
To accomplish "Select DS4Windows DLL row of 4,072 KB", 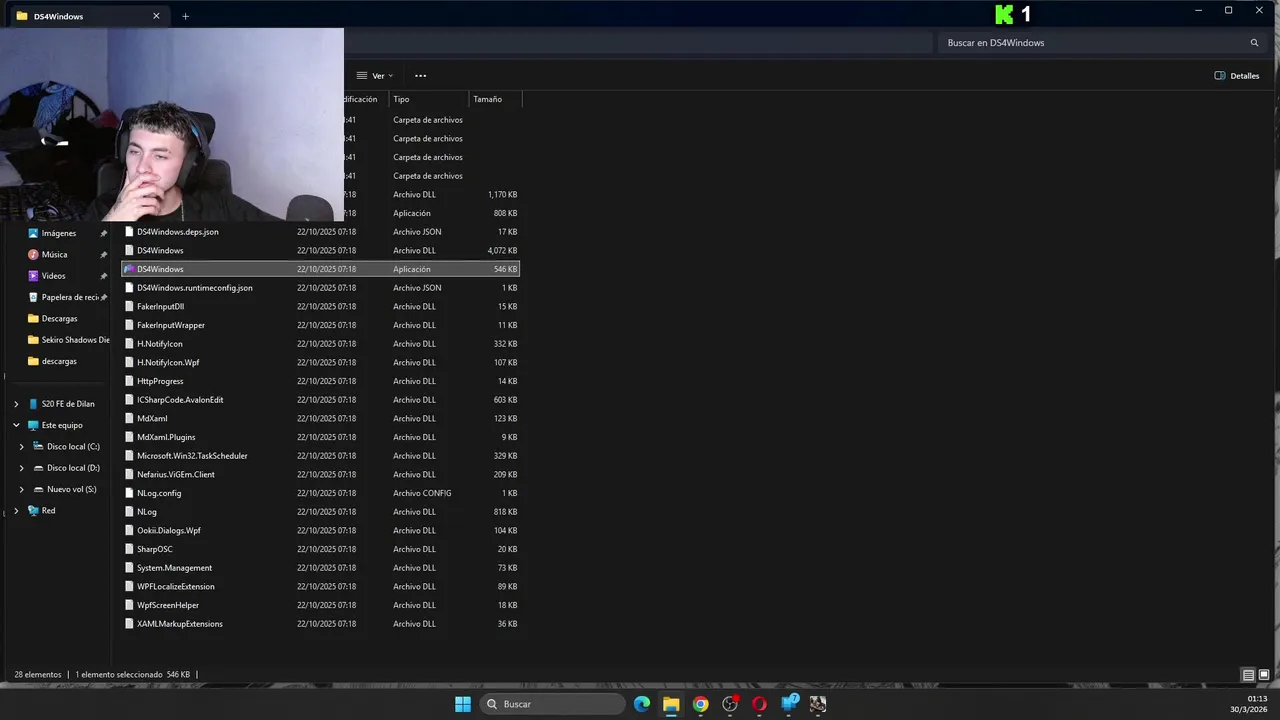I will [x=320, y=250].
